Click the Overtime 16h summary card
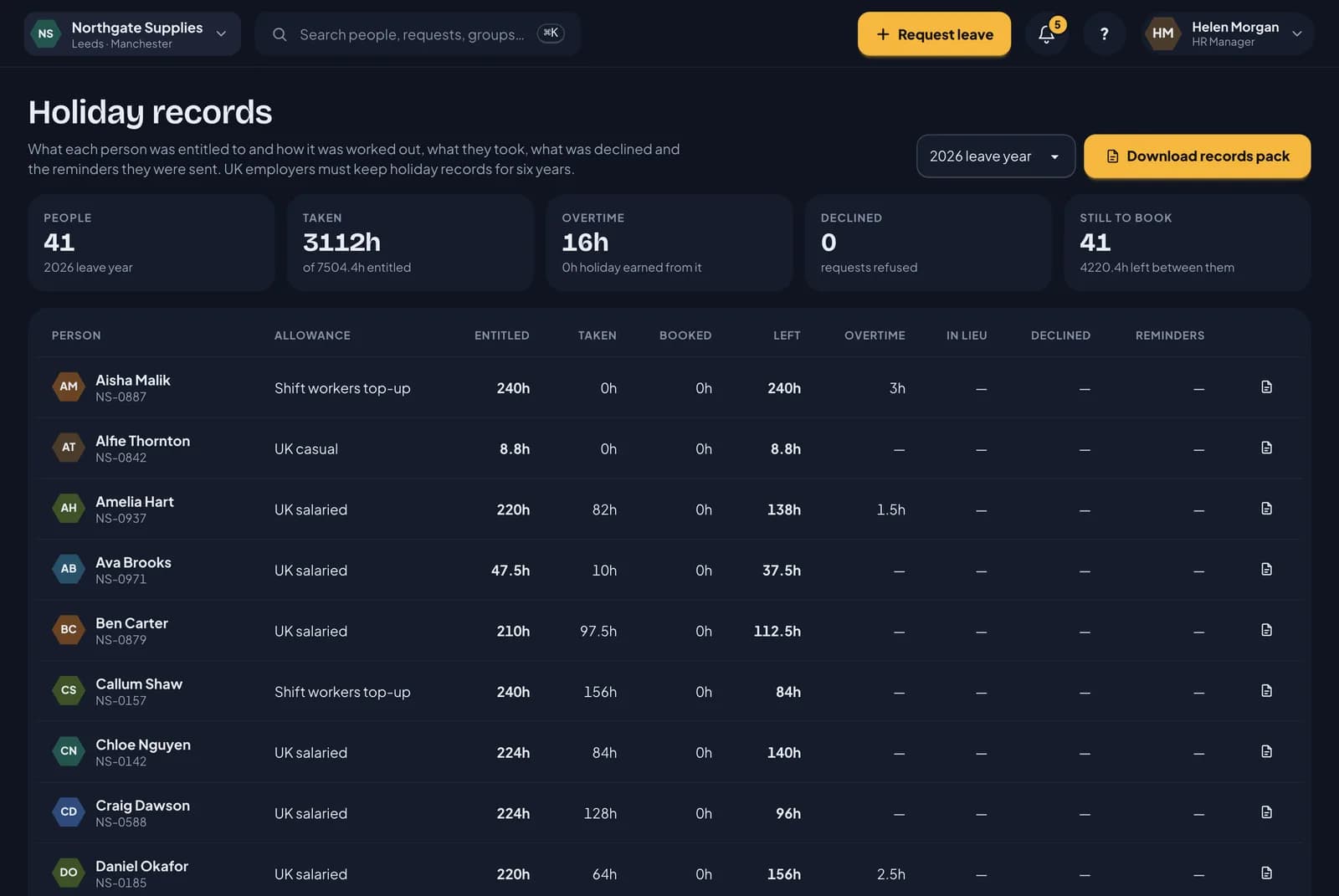Screen dimensions: 1339x896 (x=669, y=243)
